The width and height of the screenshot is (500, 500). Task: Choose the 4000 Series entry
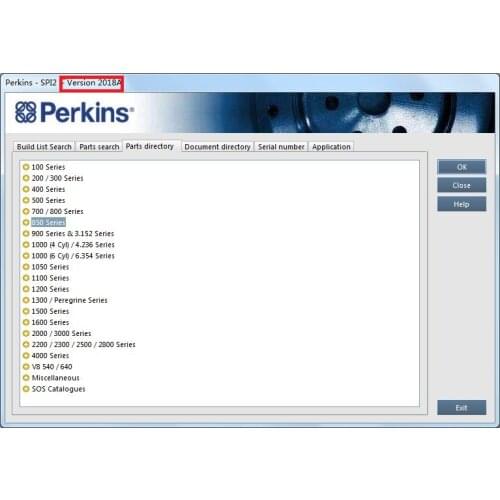click(50, 355)
